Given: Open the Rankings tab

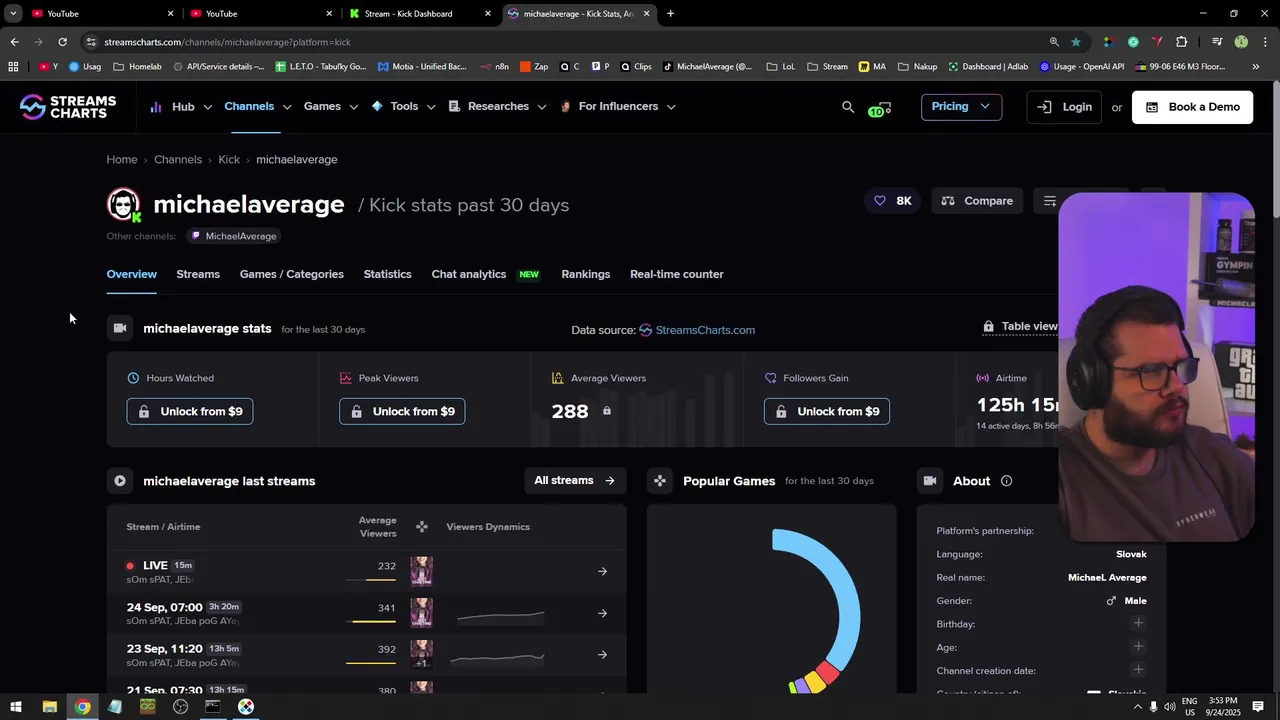Looking at the screenshot, I should (586, 274).
